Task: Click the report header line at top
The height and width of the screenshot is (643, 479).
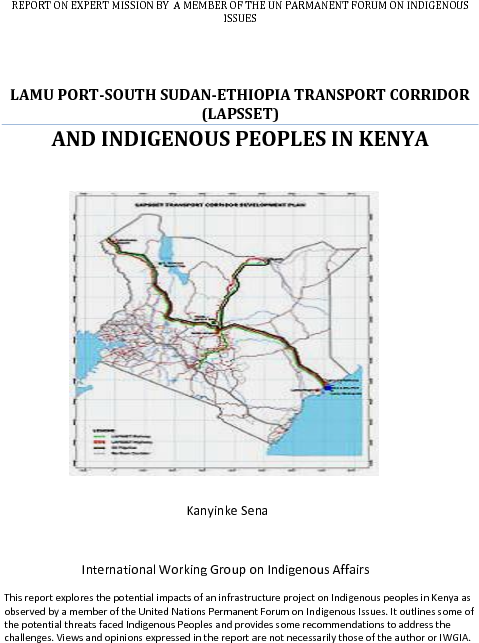Action: click(x=240, y=11)
